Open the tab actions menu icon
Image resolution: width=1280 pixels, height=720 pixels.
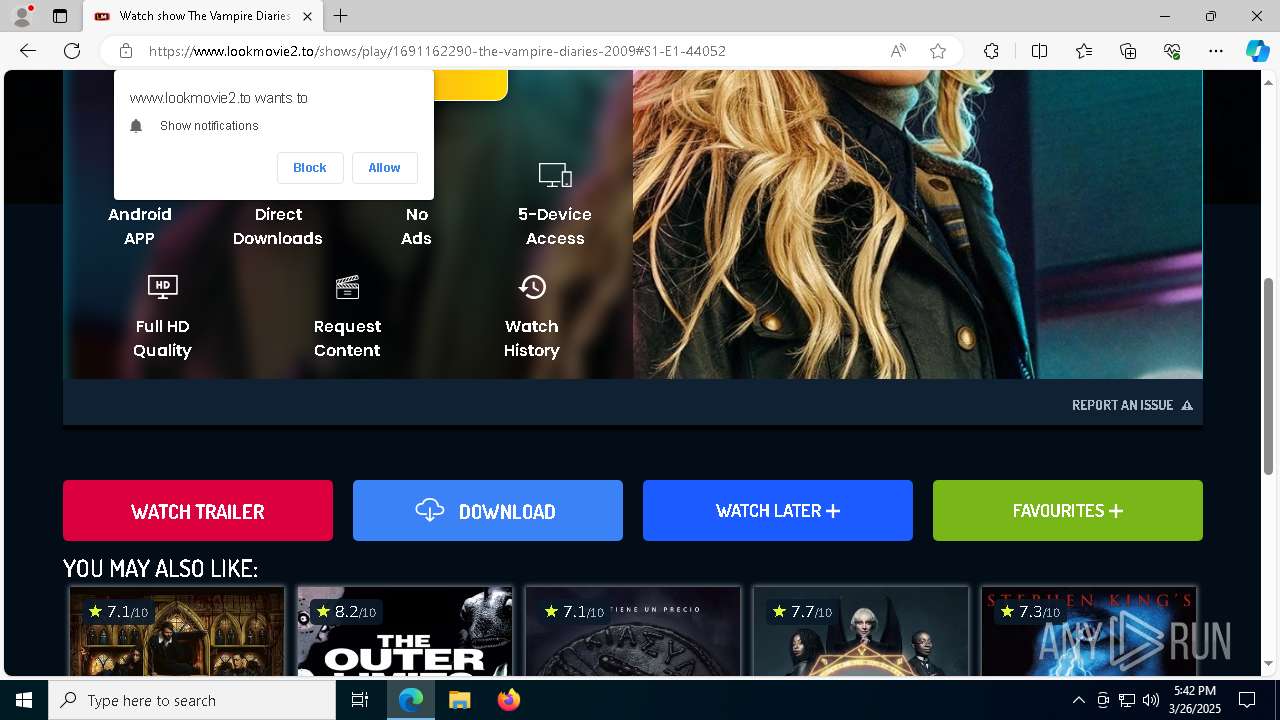click(60, 16)
